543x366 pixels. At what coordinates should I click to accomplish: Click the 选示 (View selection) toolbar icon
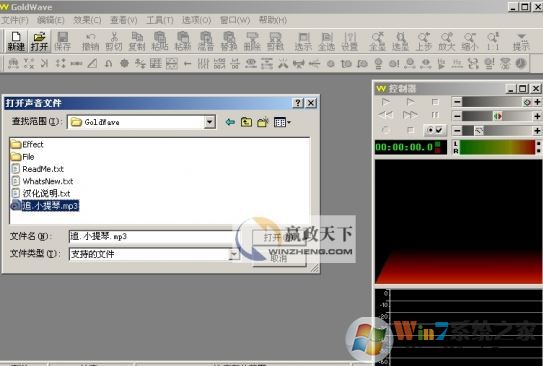(x=303, y=41)
